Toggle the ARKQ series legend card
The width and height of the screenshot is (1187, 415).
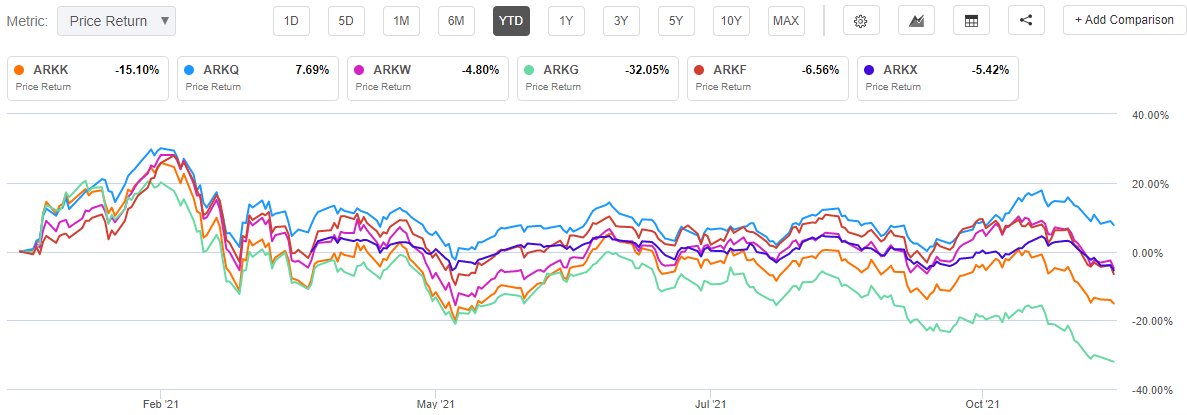coord(258,78)
